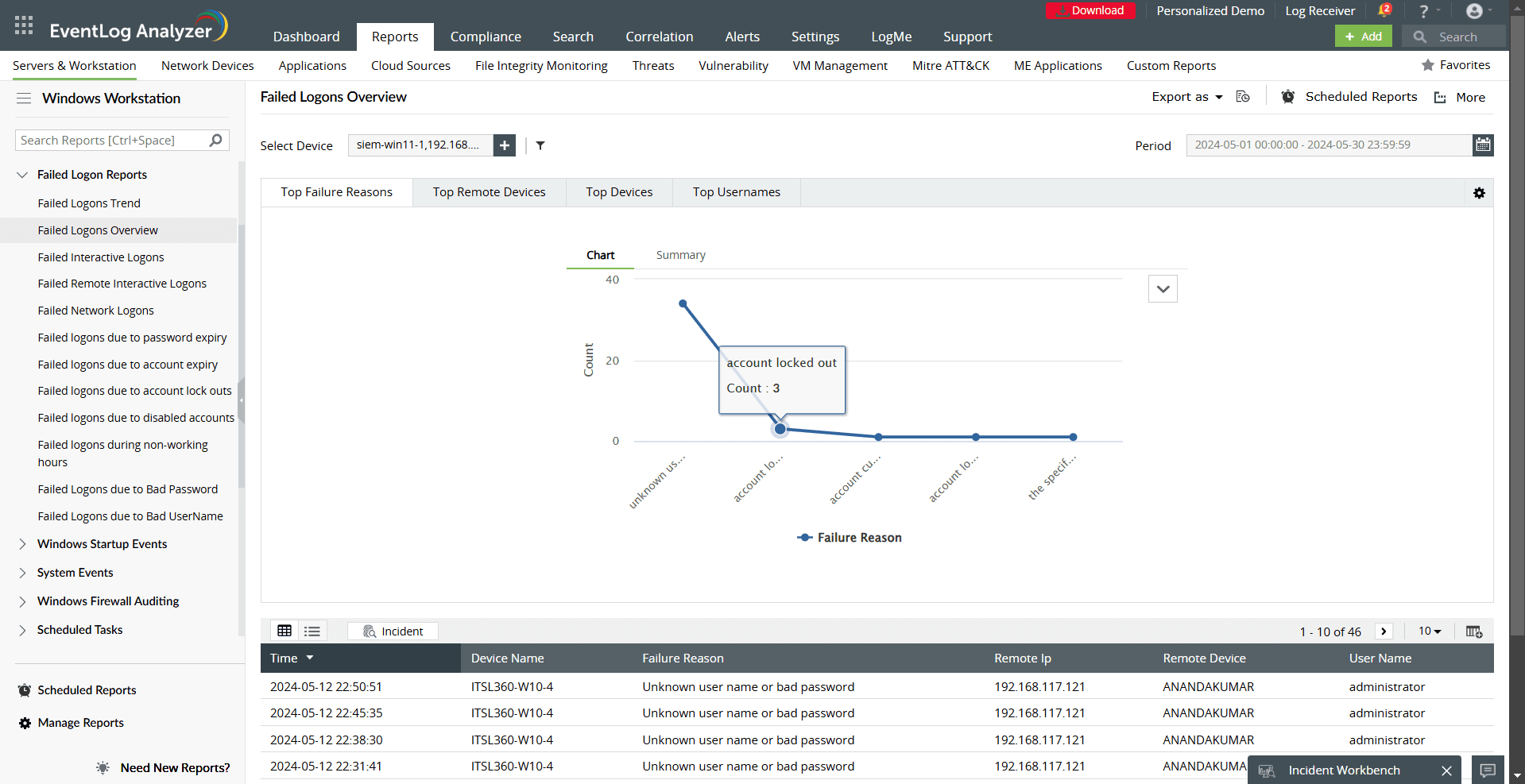
Task: Click the green Add button
Action: pyautogui.click(x=1362, y=36)
